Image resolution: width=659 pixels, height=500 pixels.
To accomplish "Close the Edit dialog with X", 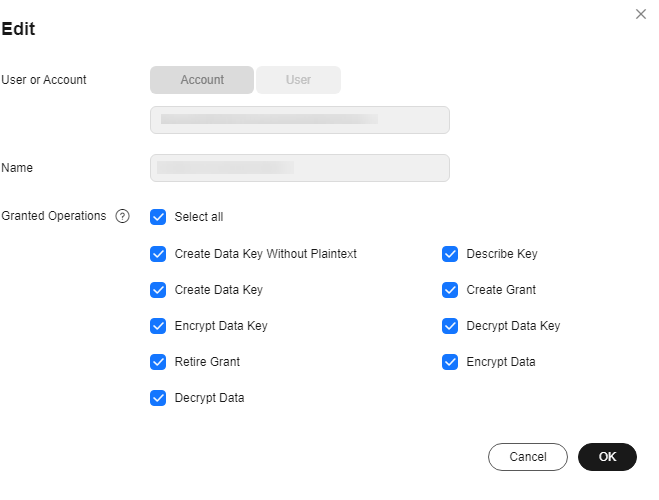I will (641, 14).
